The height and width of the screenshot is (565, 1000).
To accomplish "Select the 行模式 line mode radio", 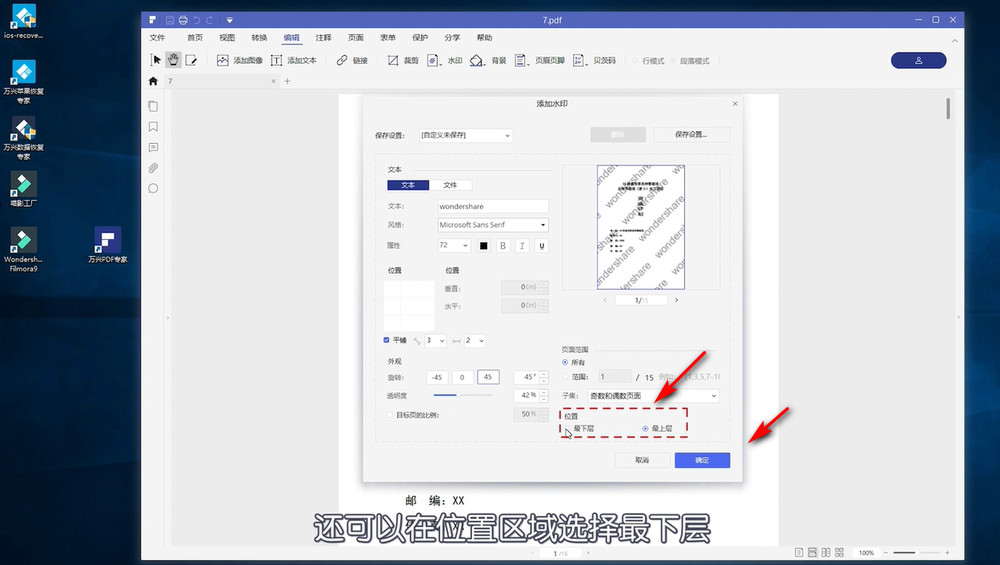I will click(636, 61).
